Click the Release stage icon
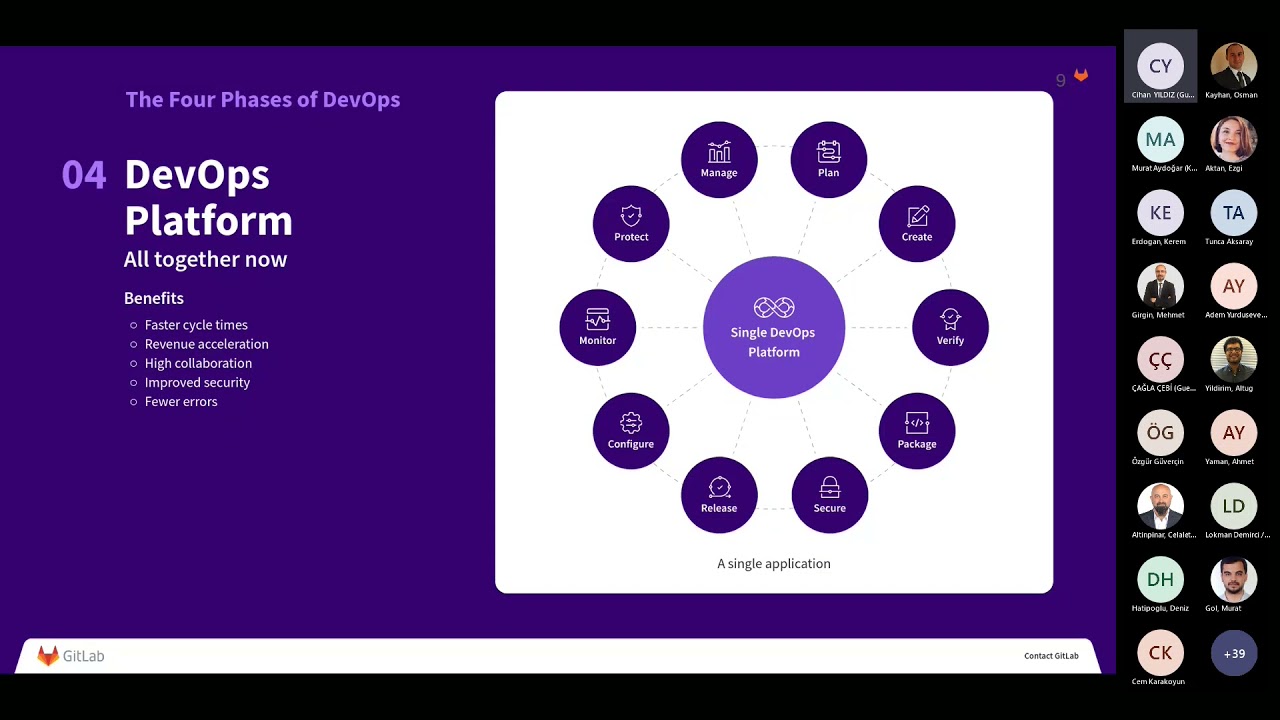Image resolution: width=1280 pixels, height=720 pixels. 719,495
